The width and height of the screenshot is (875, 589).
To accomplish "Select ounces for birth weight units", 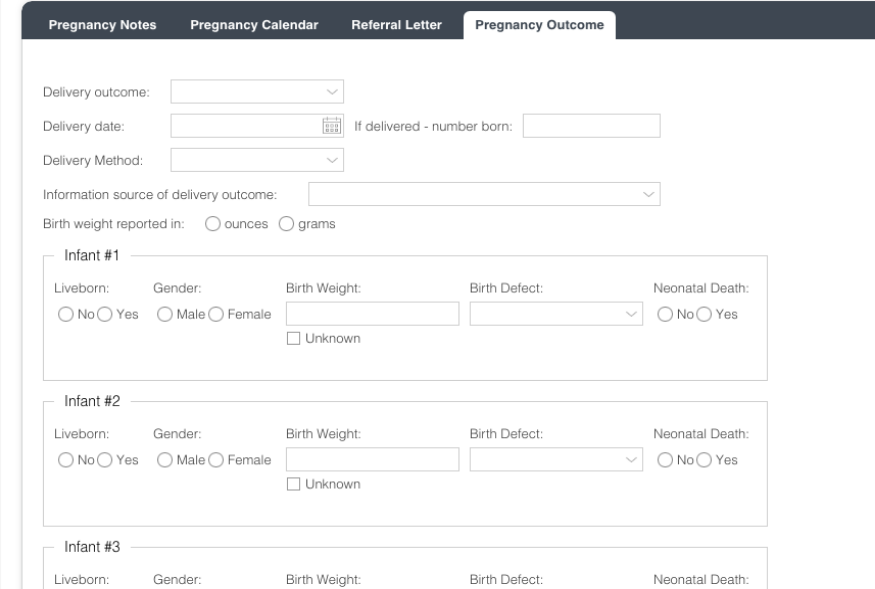I will tap(212, 224).
